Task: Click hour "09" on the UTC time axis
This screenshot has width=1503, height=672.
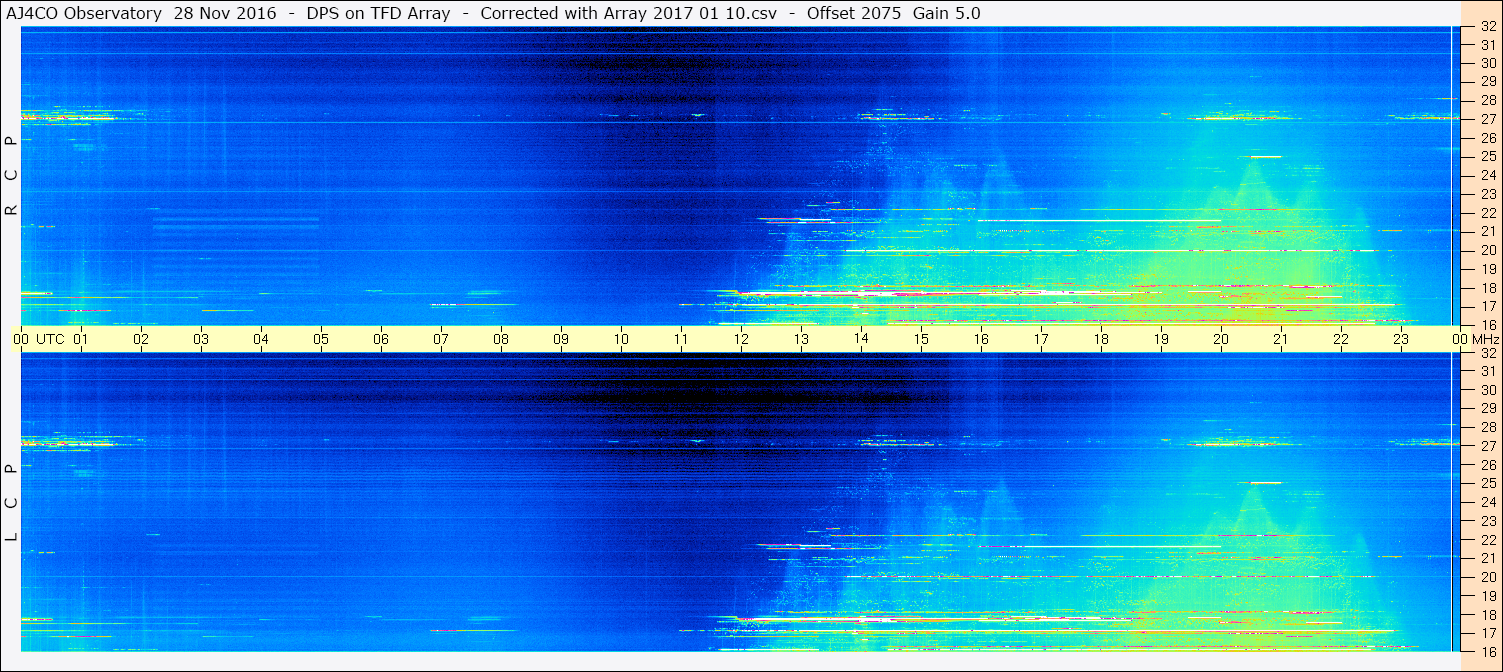Action: (x=561, y=339)
